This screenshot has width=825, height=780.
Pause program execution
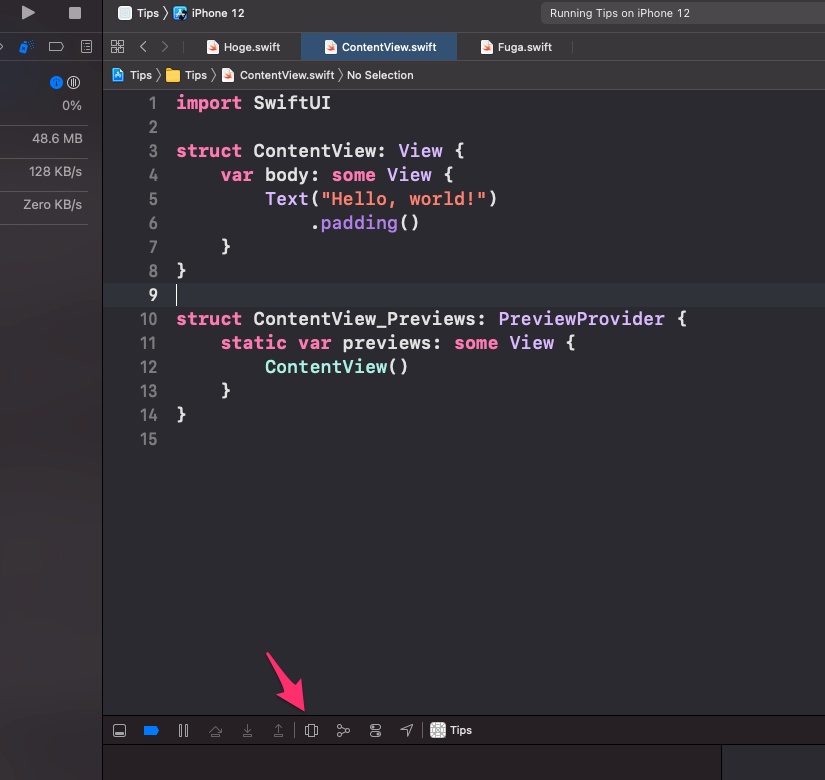[183, 731]
